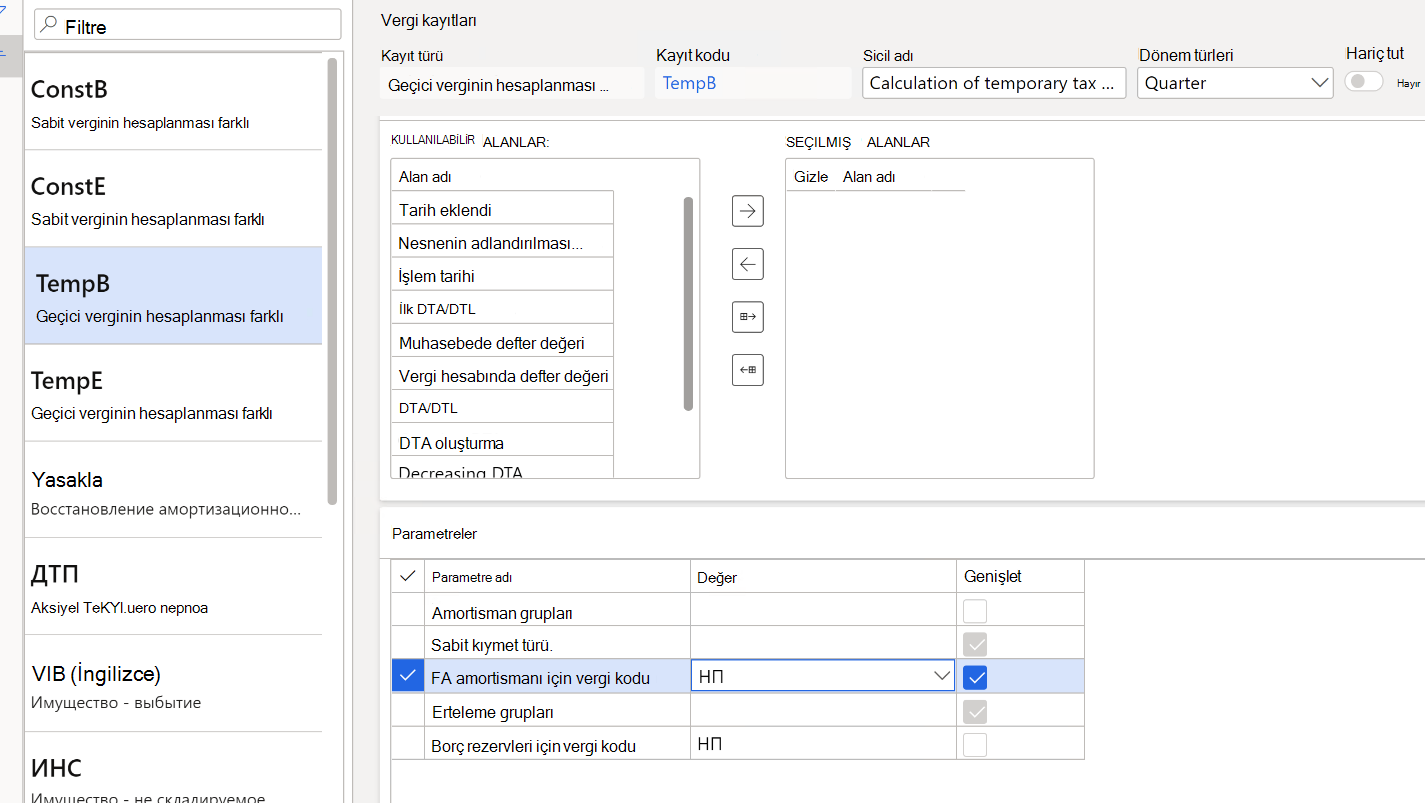1425x803 pixels.
Task: Click the move-right arrow button between field lists
Action: click(x=748, y=211)
